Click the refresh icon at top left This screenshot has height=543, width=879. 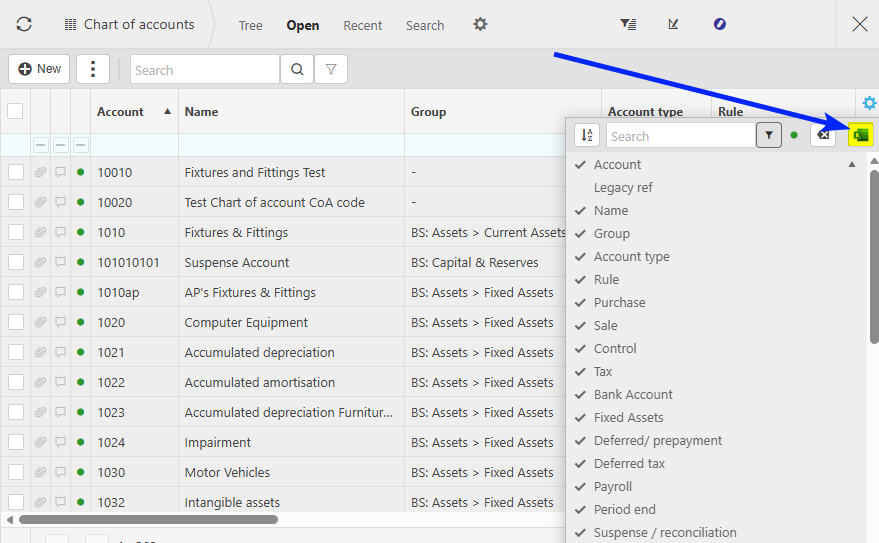(24, 24)
